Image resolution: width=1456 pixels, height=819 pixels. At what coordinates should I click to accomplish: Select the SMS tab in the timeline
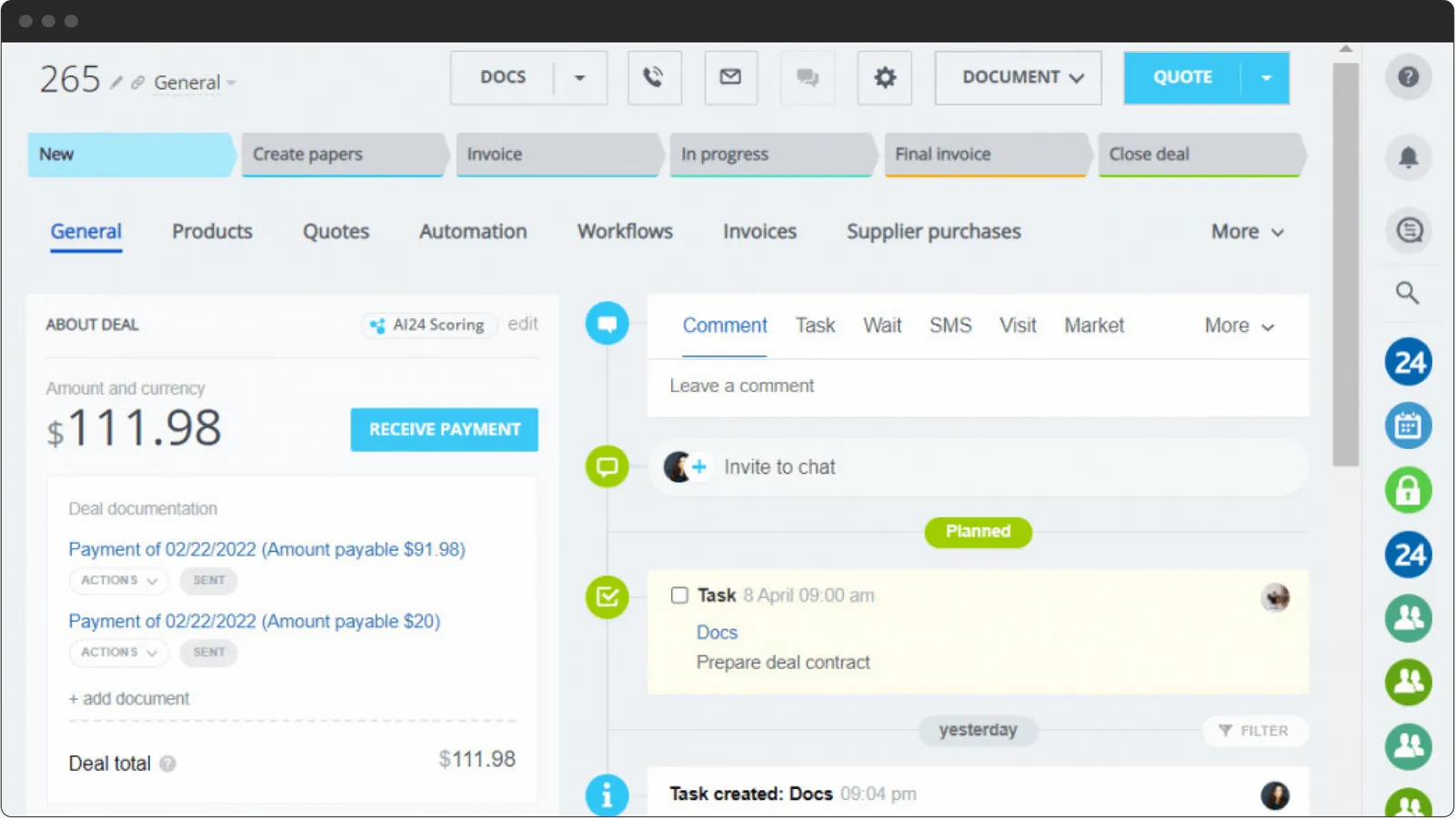point(949,325)
